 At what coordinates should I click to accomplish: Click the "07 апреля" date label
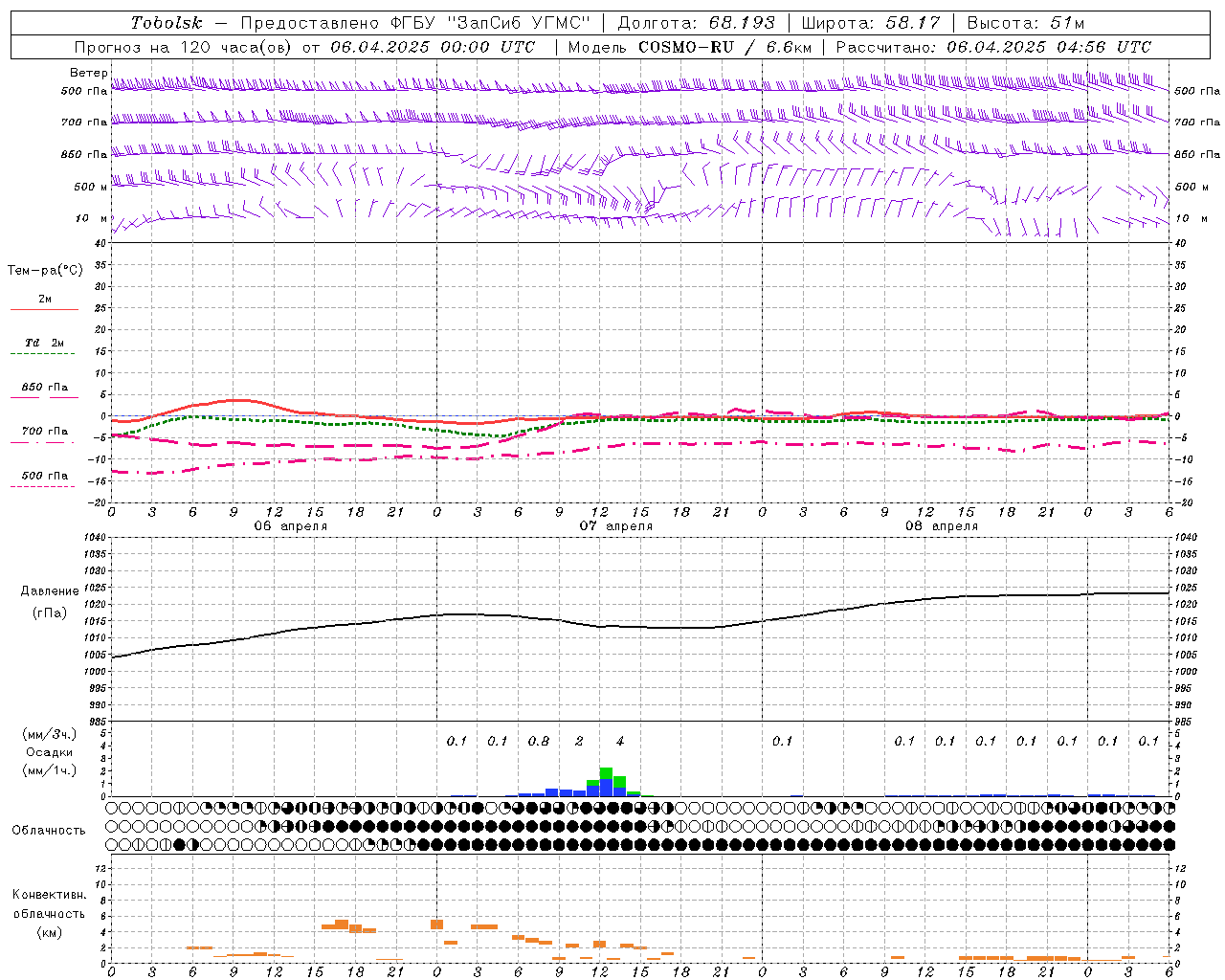point(616,526)
